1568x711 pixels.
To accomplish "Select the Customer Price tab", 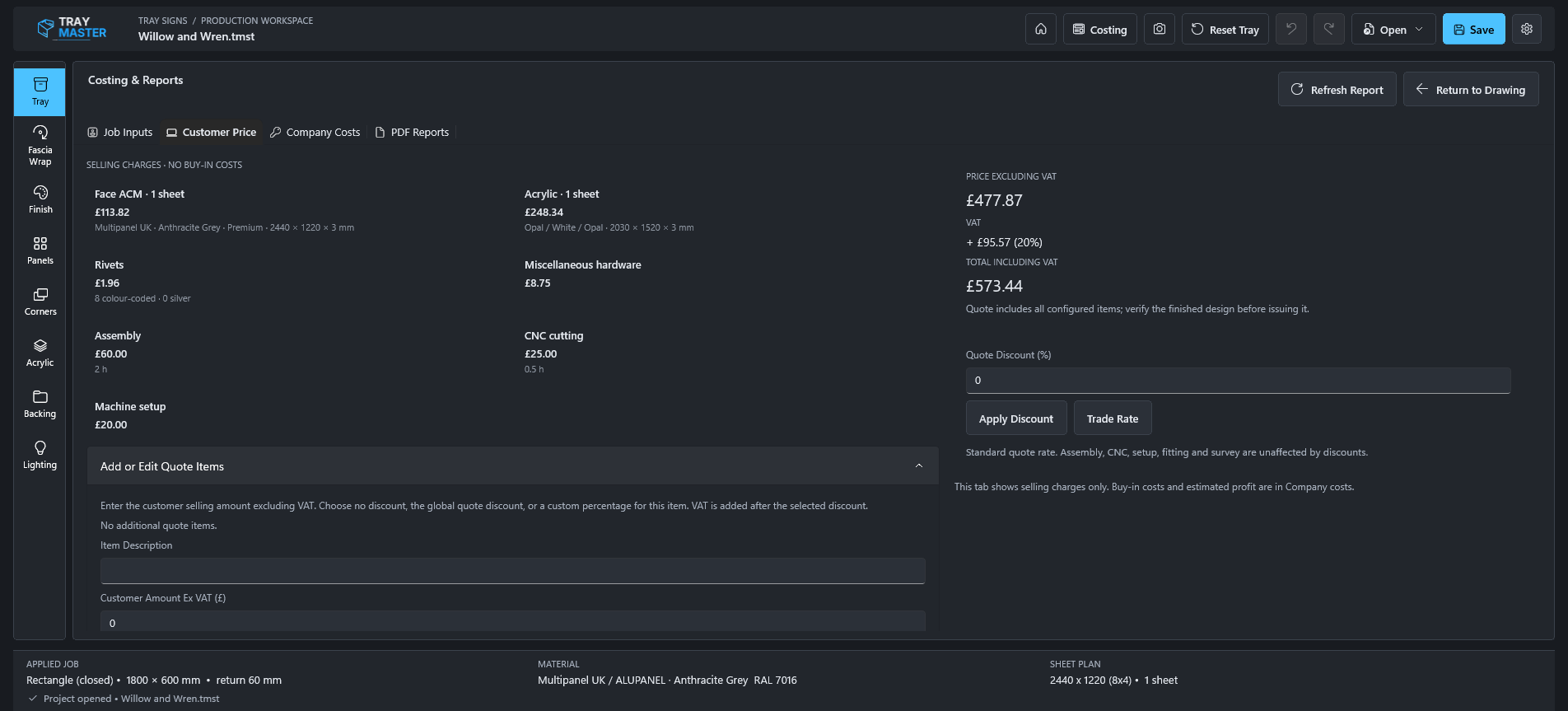I will (212, 132).
